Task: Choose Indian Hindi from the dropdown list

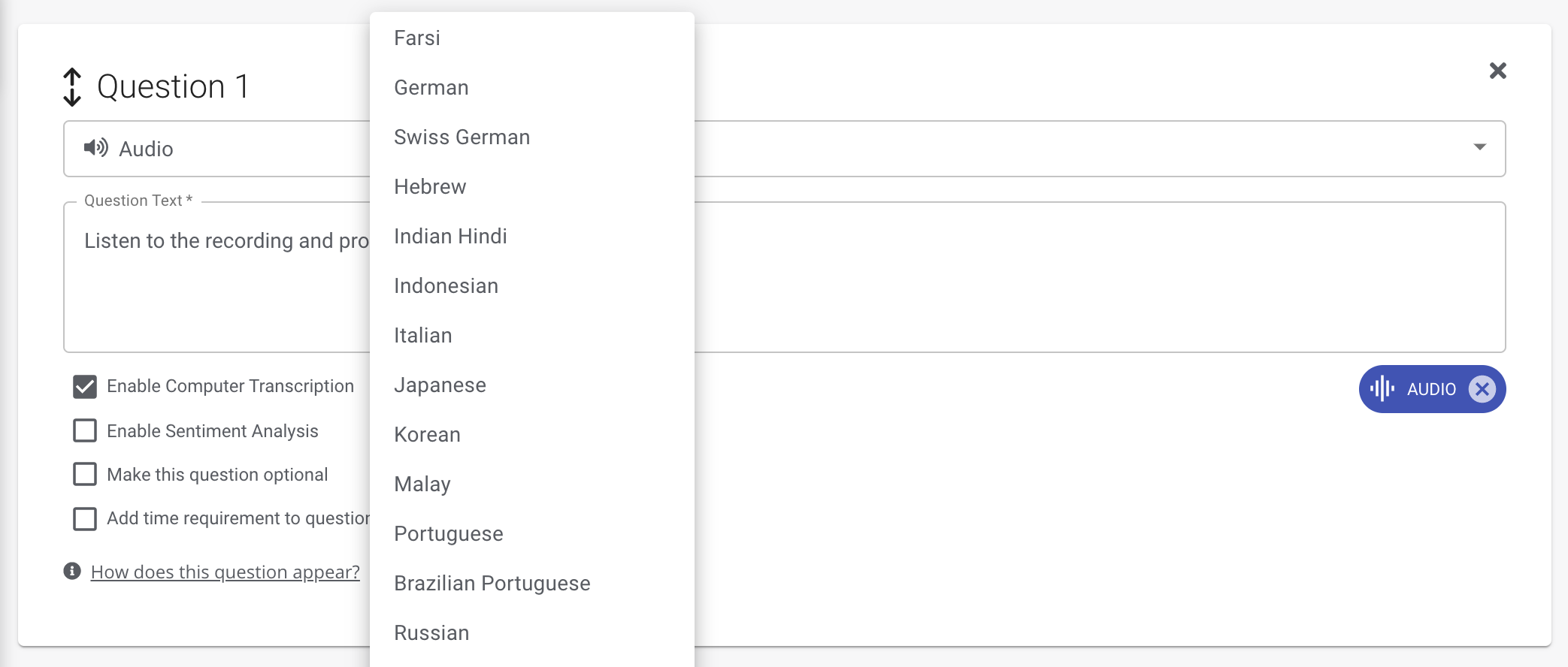Action: tap(450, 237)
